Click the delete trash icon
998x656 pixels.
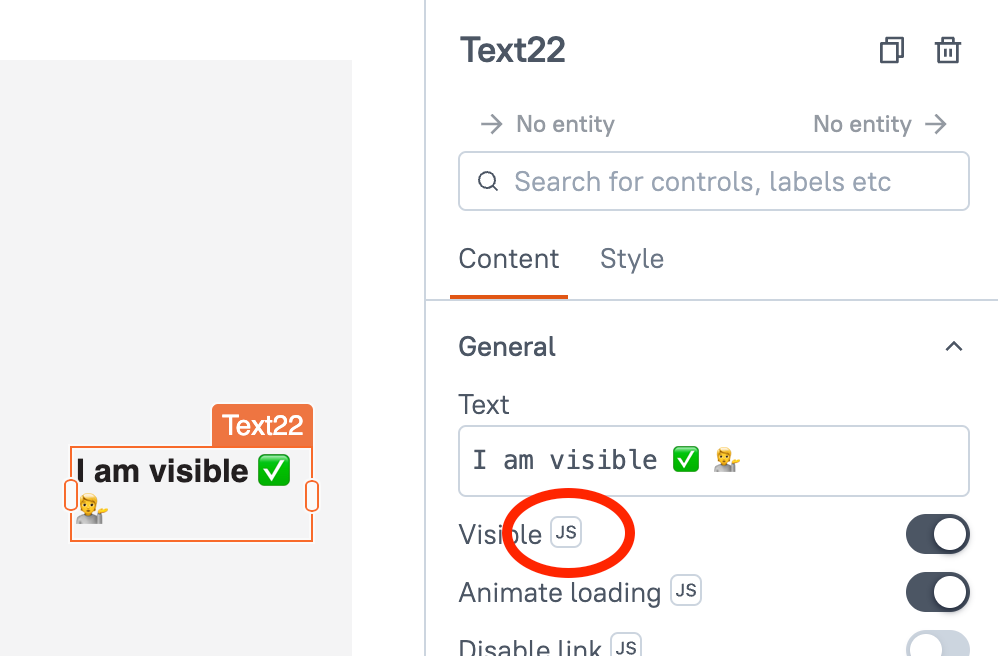[x=947, y=49]
